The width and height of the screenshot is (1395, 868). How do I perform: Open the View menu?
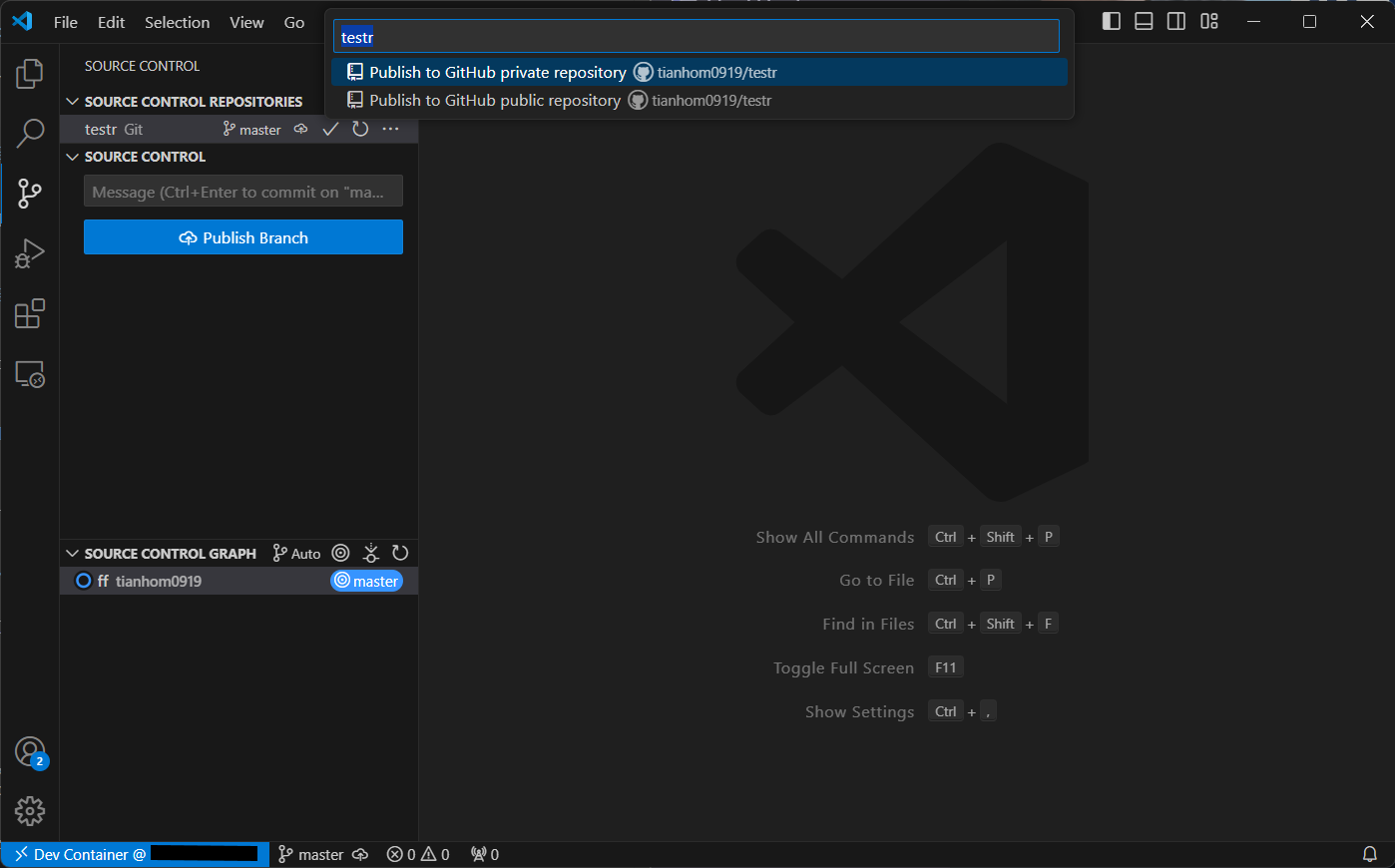coord(246,22)
